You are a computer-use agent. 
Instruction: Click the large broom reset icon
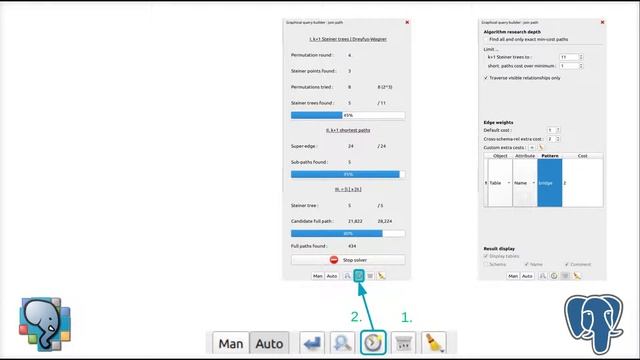point(433,343)
